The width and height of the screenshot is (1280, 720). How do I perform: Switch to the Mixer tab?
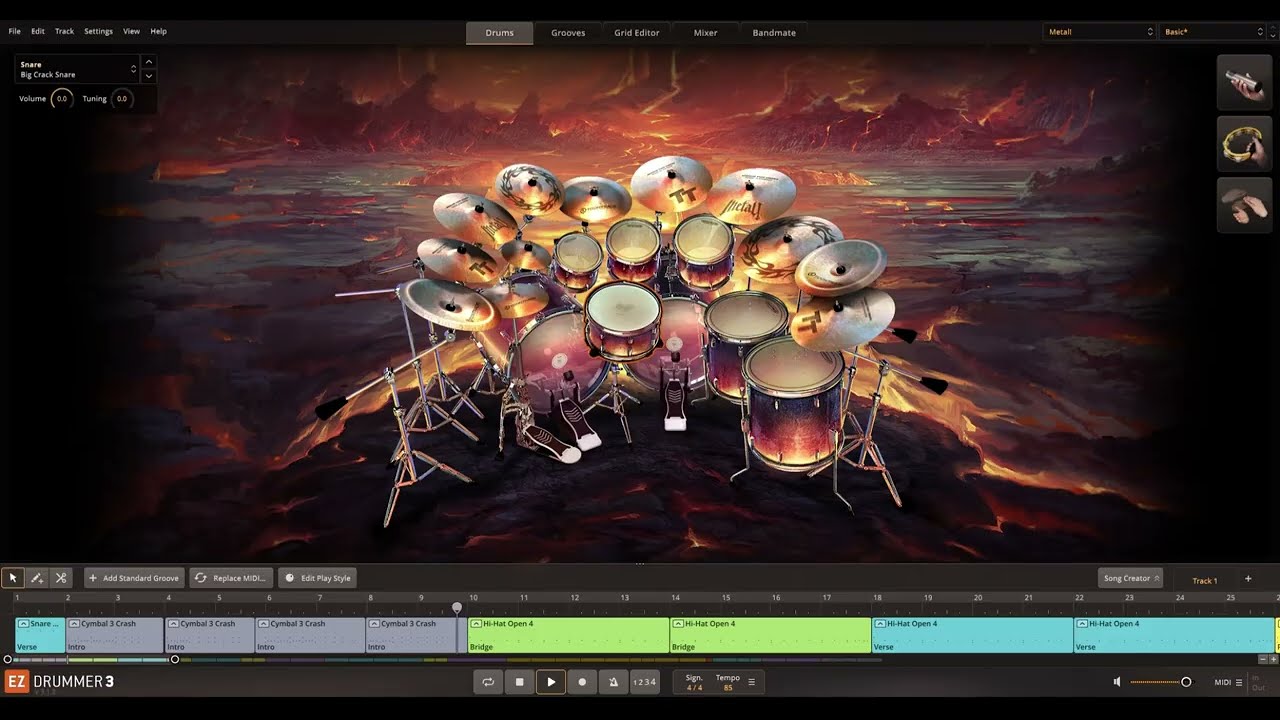[x=706, y=33]
